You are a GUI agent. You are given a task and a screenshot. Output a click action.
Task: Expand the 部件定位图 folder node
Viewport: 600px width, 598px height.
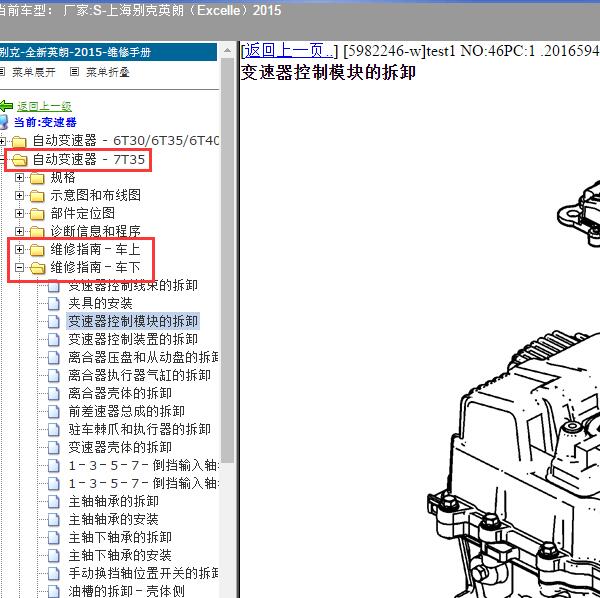[x=19, y=213]
